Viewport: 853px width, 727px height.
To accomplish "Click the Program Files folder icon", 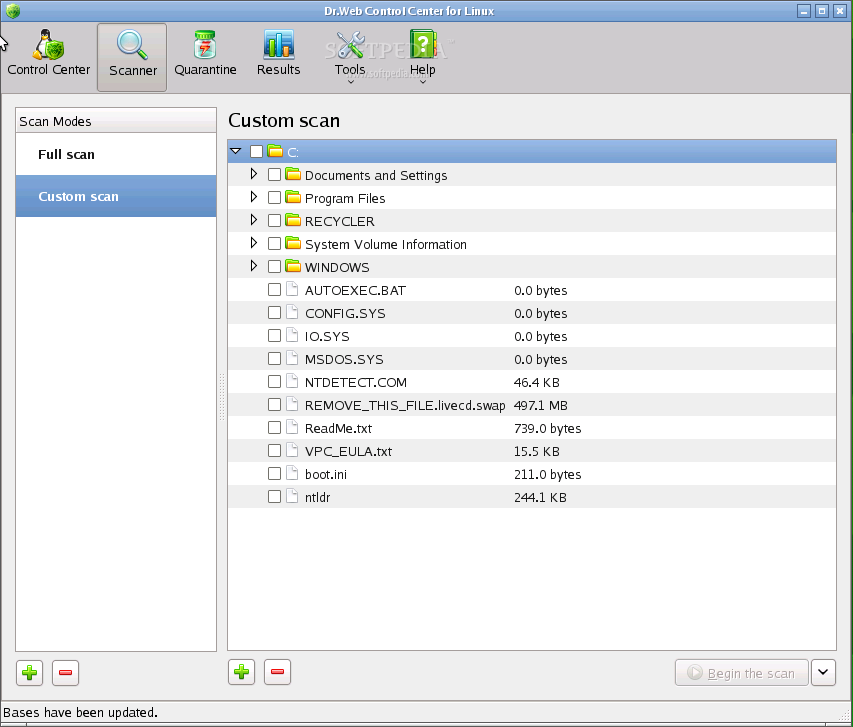I will [x=293, y=197].
